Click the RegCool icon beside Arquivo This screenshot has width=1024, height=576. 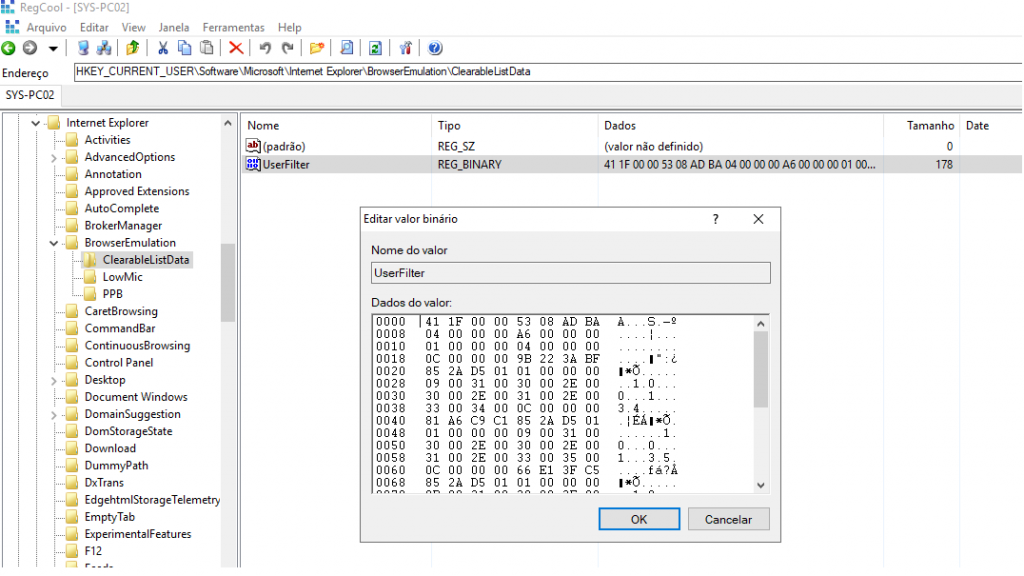coord(12,27)
